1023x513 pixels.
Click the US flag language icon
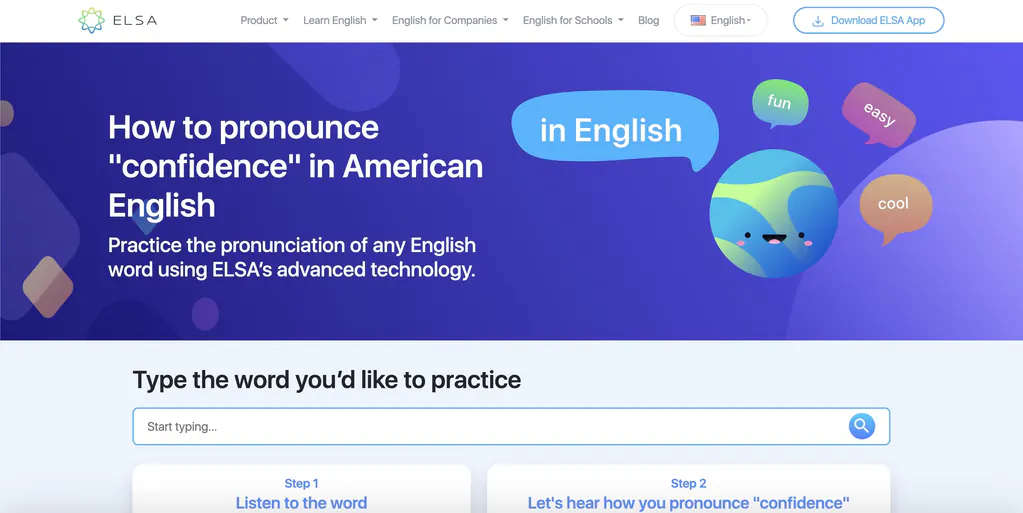click(698, 20)
